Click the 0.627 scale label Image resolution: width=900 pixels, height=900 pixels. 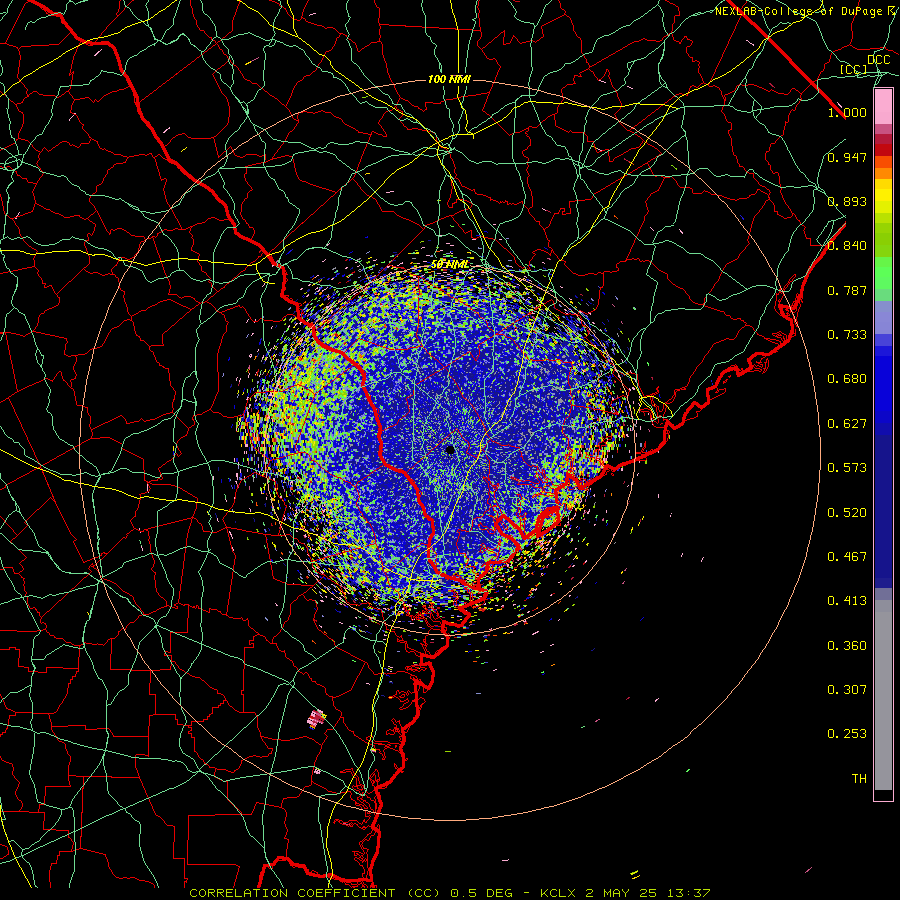pyautogui.click(x=847, y=424)
